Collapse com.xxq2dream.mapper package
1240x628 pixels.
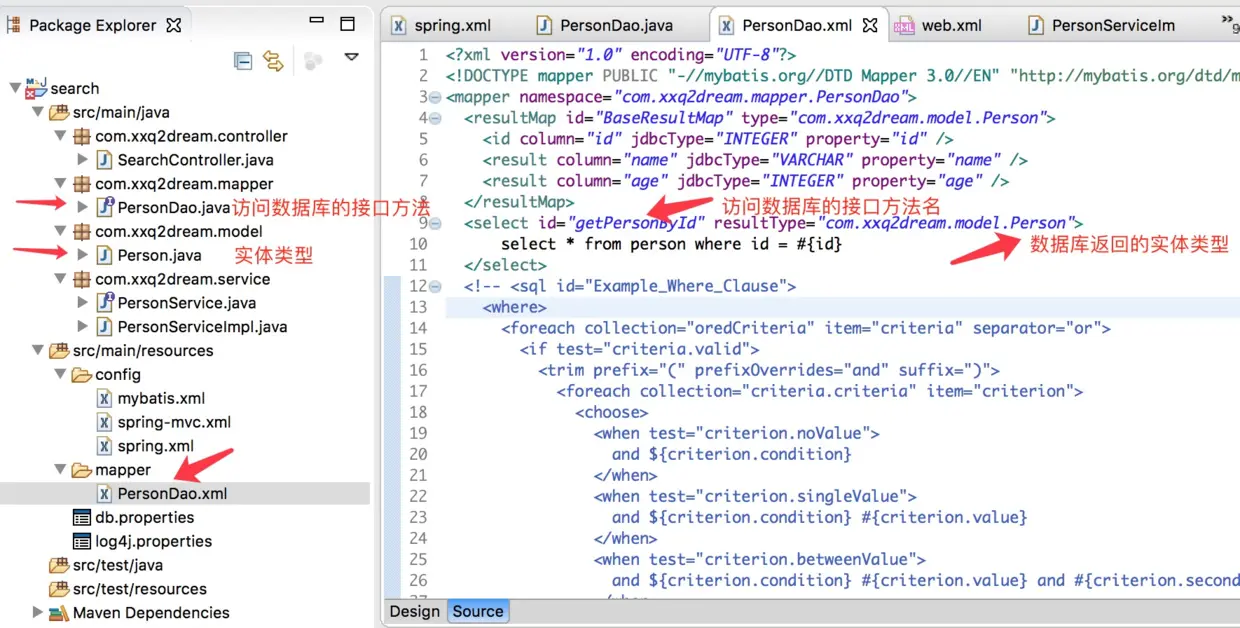tap(60, 184)
